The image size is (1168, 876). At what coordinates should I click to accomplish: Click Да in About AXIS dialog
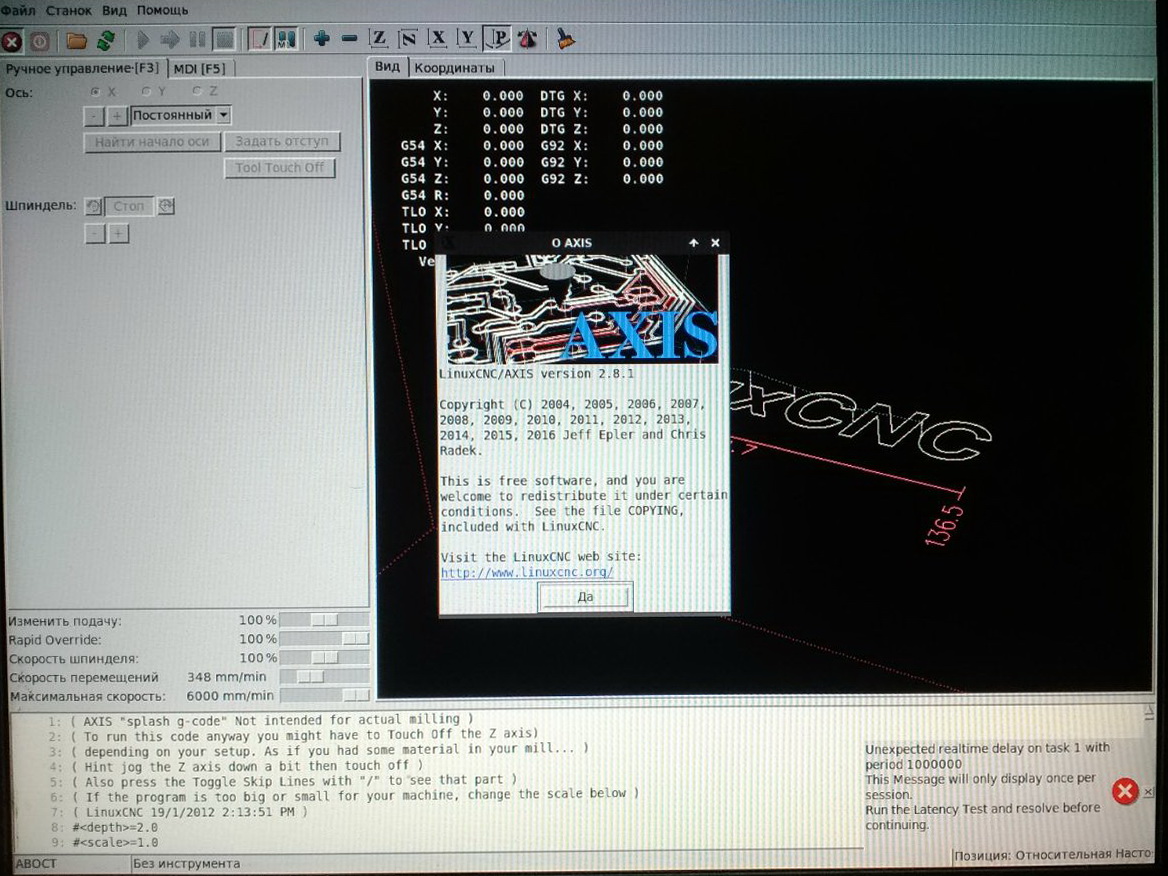(585, 597)
